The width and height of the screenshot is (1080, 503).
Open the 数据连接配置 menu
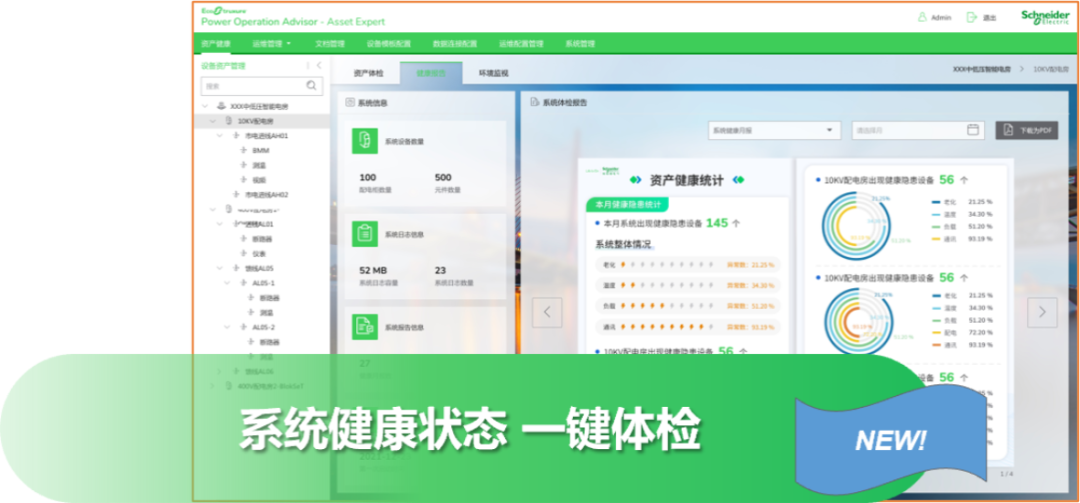pyautogui.click(x=455, y=43)
